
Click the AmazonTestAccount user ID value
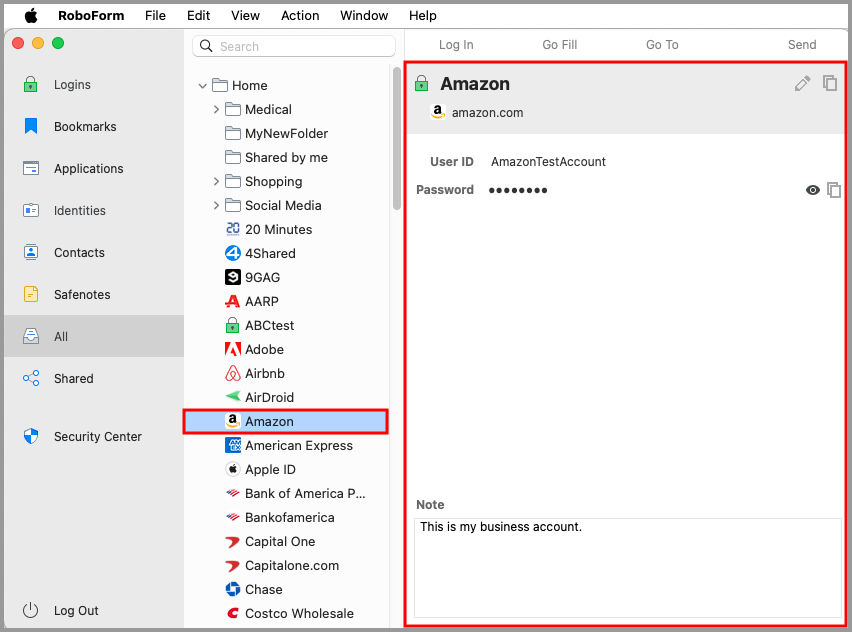(548, 161)
